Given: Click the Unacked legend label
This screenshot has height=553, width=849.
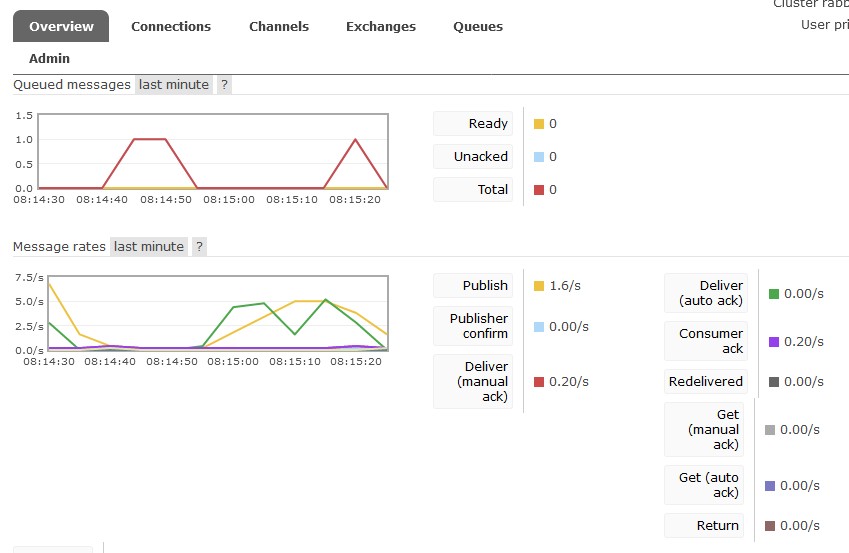Looking at the screenshot, I should [473, 157].
